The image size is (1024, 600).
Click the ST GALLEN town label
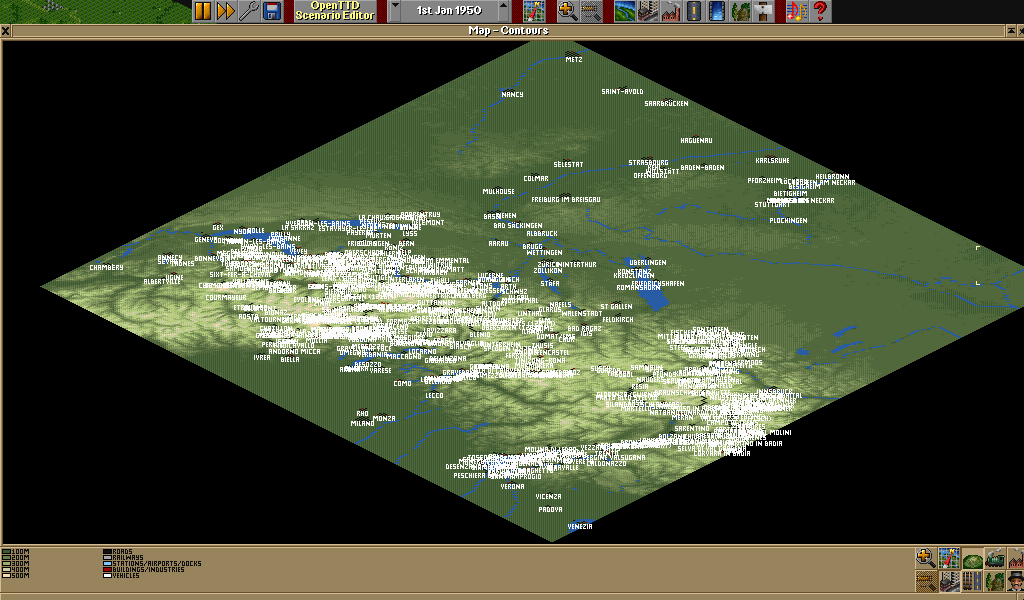616,307
